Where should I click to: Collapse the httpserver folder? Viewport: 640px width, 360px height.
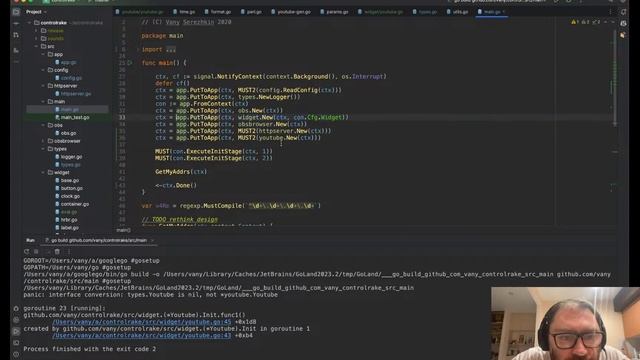tap(43, 86)
